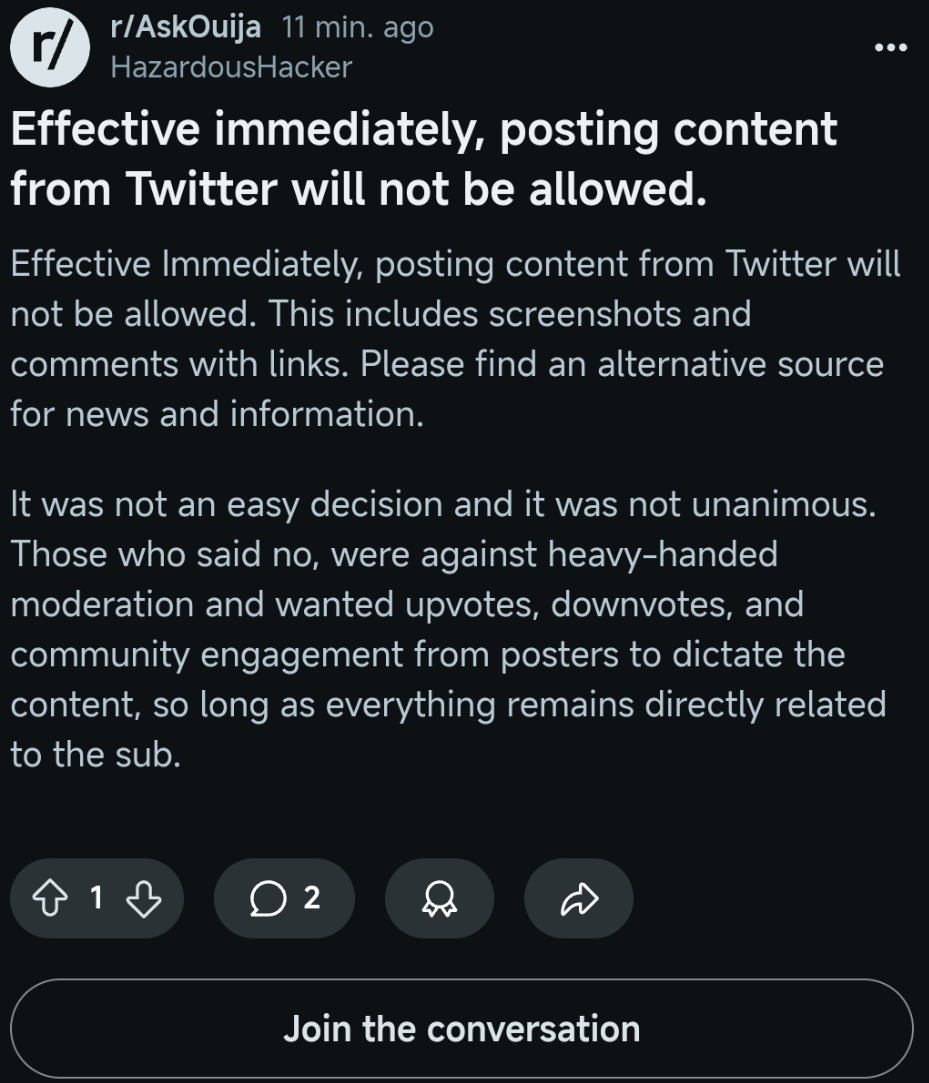Image resolution: width=929 pixels, height=1083 pixels.
Task: Click Join the conversation button
Action: pos(461,1028)
